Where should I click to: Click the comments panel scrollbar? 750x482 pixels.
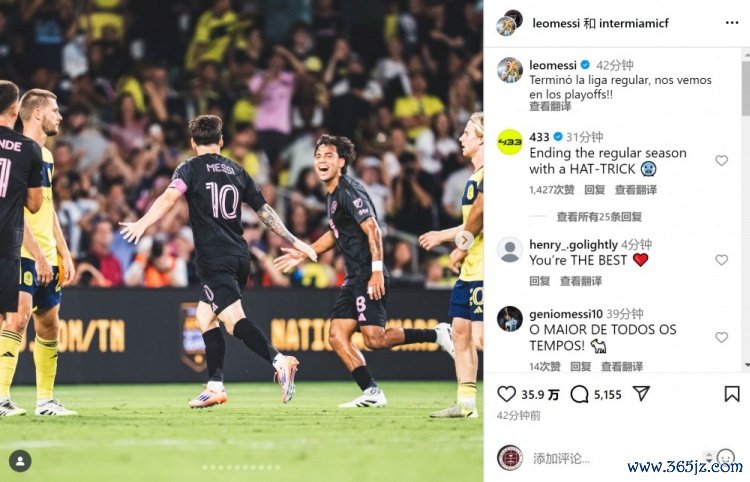tap(746, 89)
